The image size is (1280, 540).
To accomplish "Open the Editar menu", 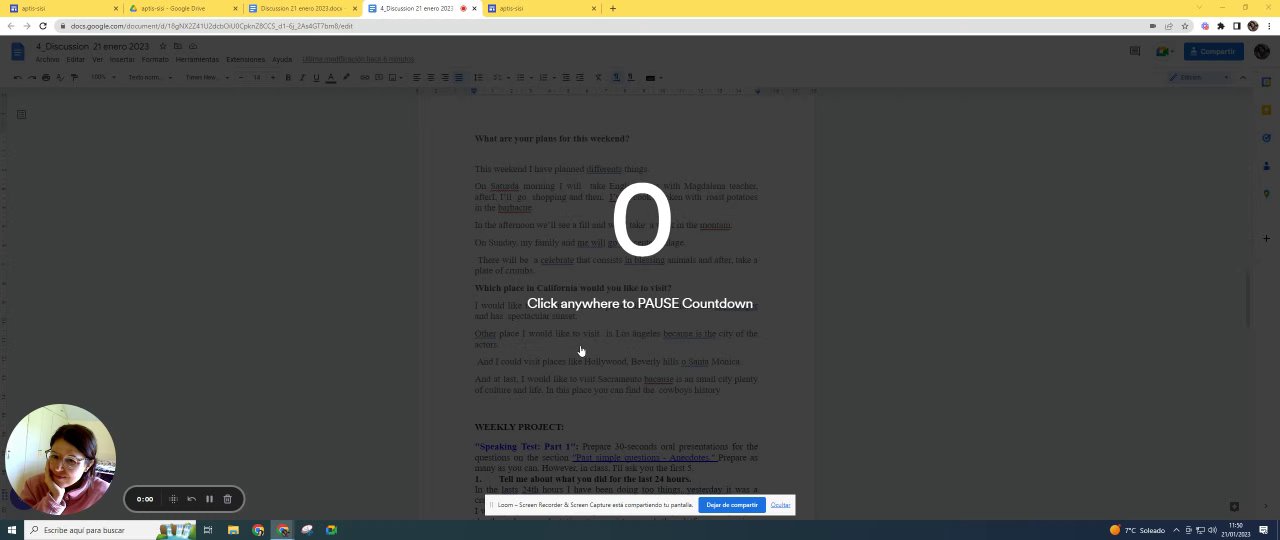I will 76,60.
